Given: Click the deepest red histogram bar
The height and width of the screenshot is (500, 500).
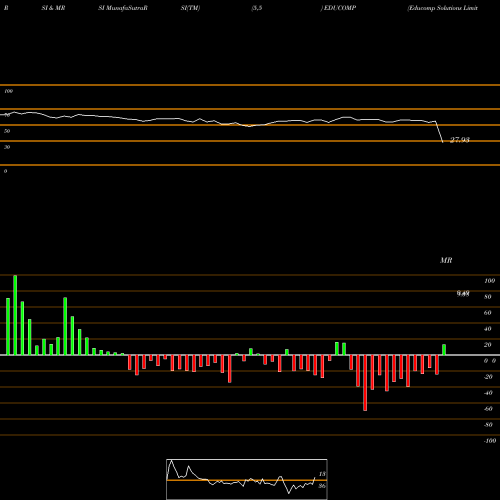Looking at the screenshot, I should 365,383.
